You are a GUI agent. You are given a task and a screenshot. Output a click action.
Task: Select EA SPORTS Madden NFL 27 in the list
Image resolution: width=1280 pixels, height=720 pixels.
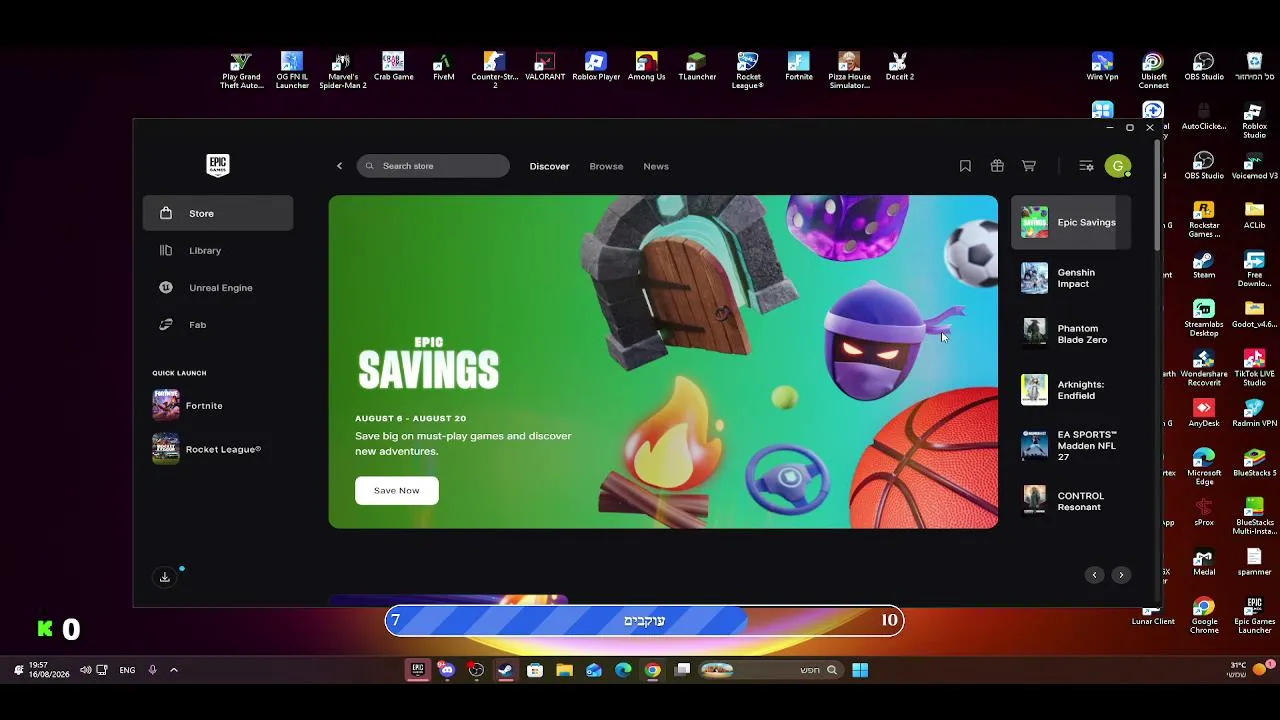click(1071, 446)
